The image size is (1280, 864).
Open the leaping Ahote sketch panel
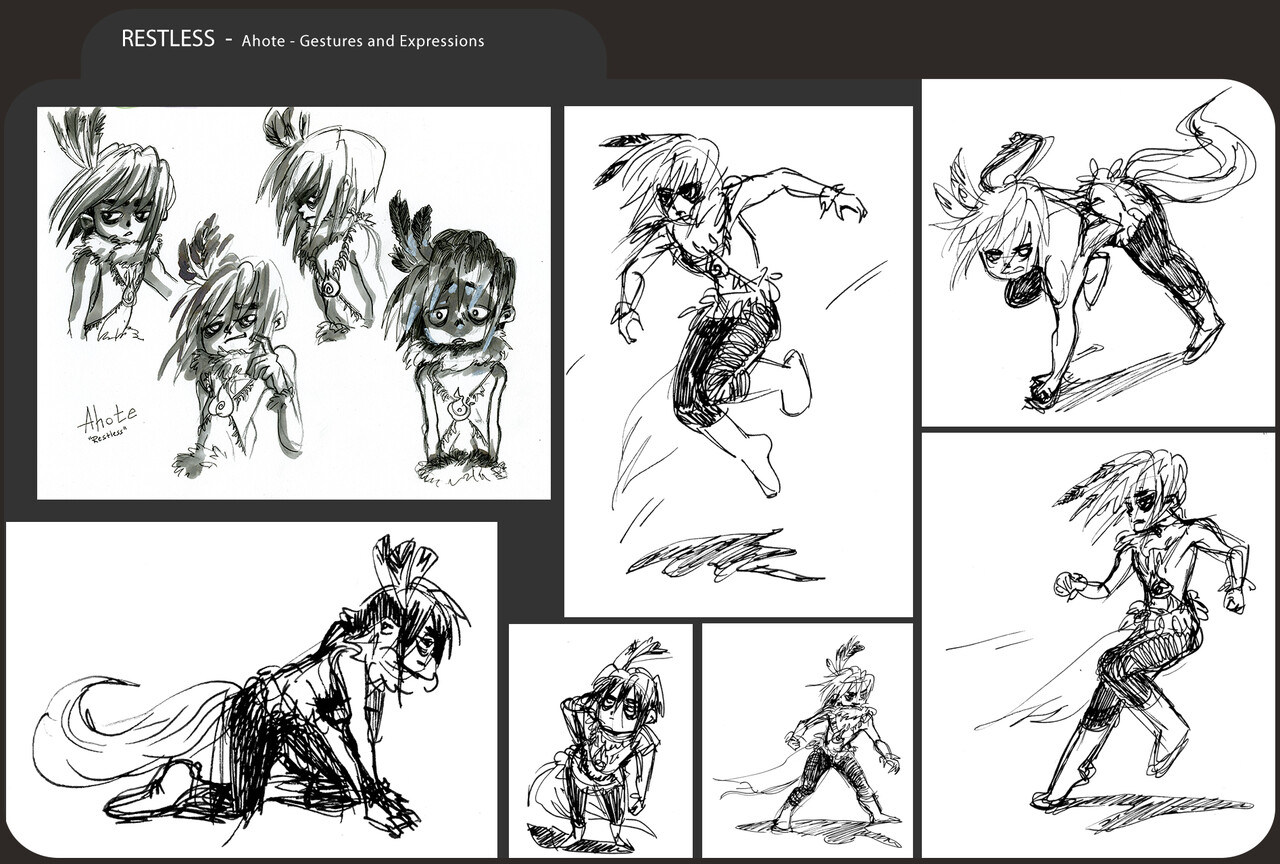point(739,362)
